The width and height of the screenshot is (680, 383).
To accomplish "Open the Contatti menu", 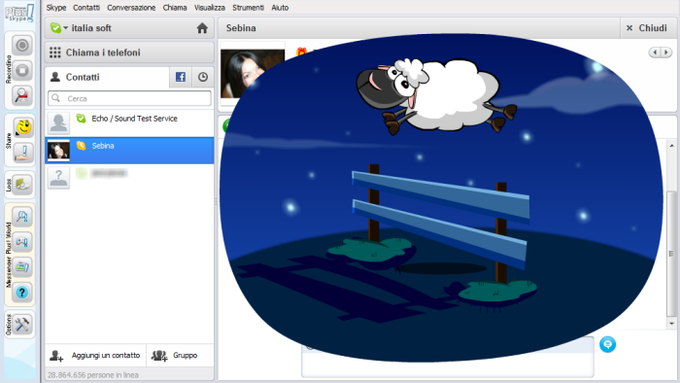I will click(86, 7).
